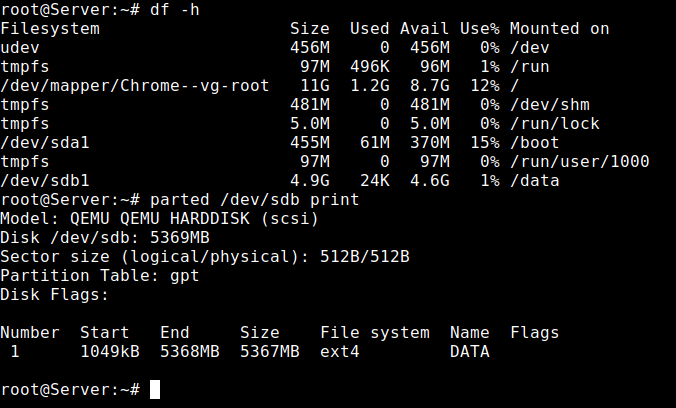Click the udev filesystem entry
Screen dimensions: 676x408
20,48
